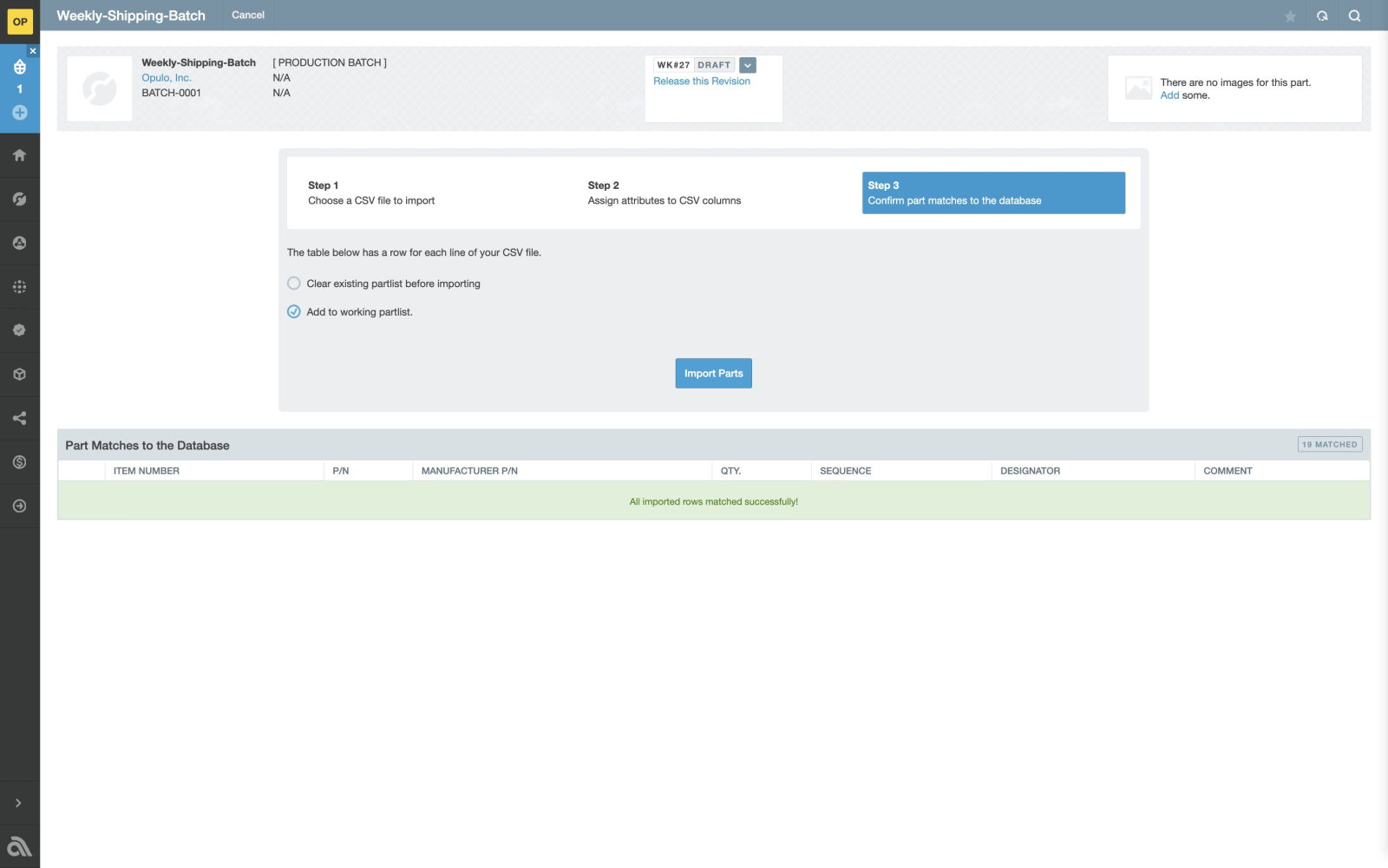This screenshot has height=868, width=1388.
Task: Click the star favorite icon
Action: pos(1290,16)
